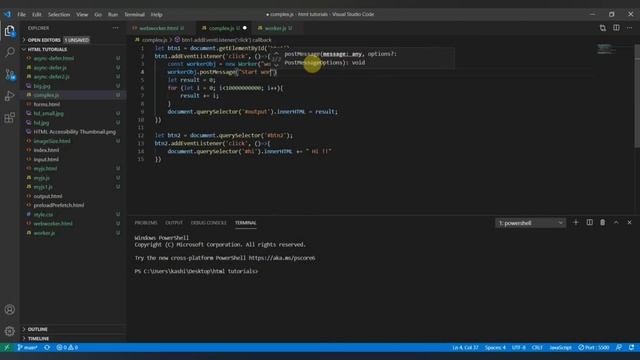Switch to the Debug Console tab

[x=208, y=223]
